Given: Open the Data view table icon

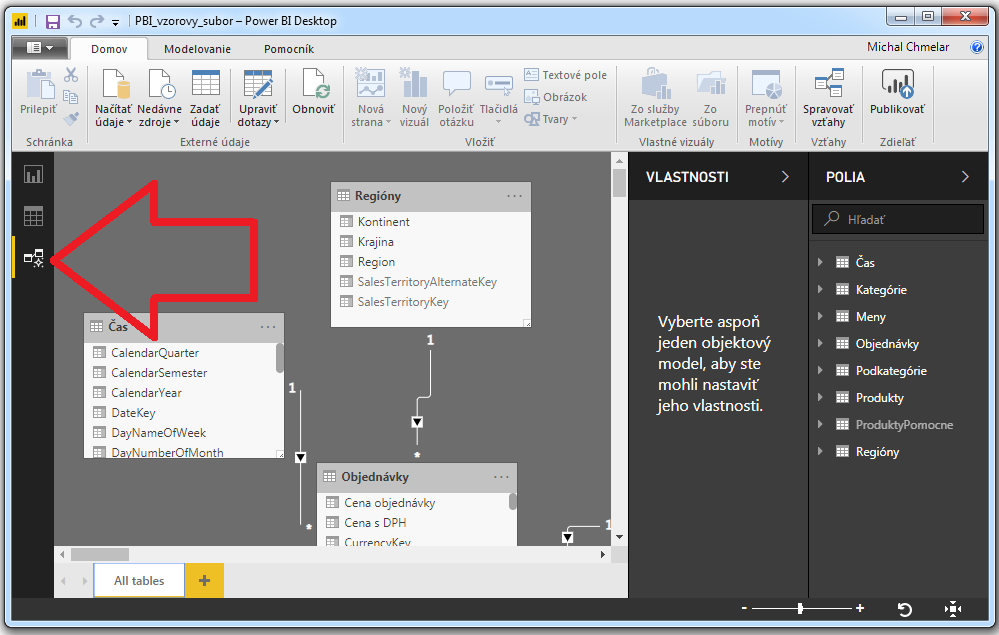Looking at the screenshot, I should pos(33,217).
